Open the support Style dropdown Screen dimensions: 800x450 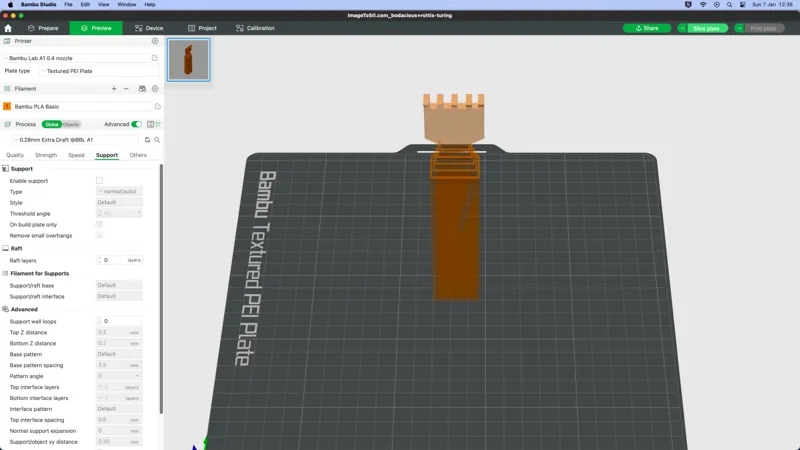(119, 203)
